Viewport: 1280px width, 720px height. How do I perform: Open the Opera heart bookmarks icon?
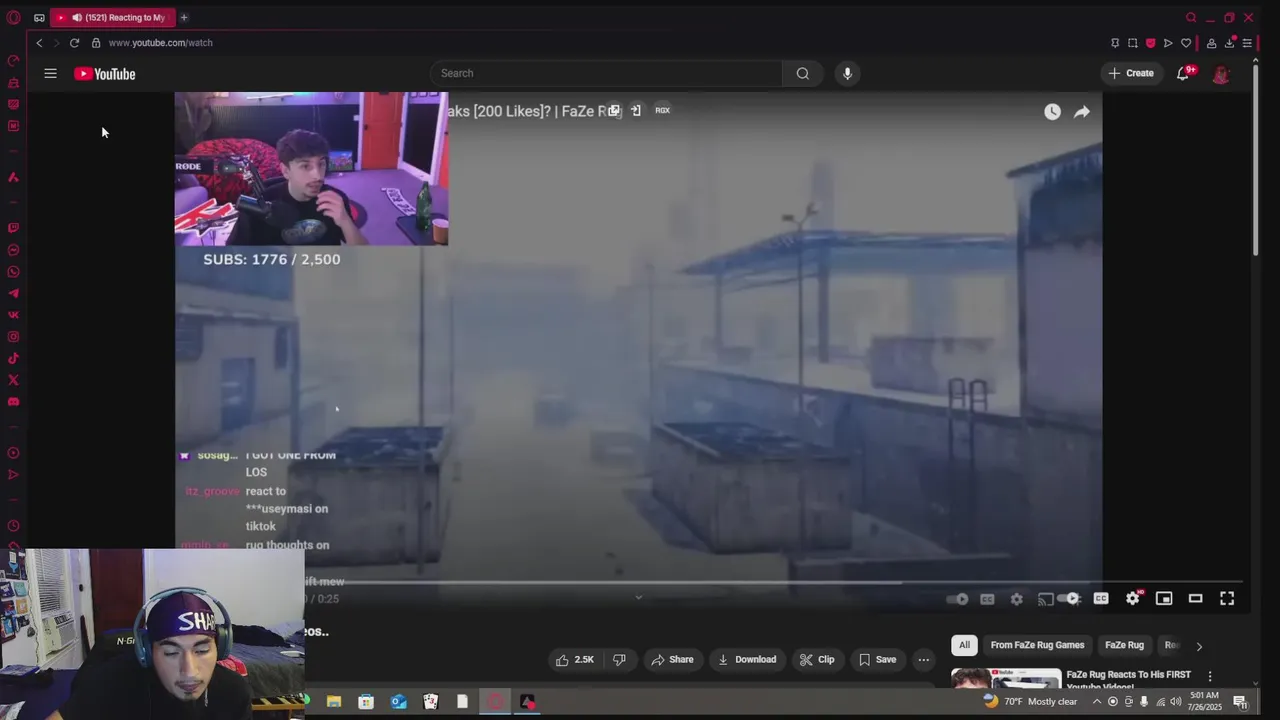tap(1186, 43)
